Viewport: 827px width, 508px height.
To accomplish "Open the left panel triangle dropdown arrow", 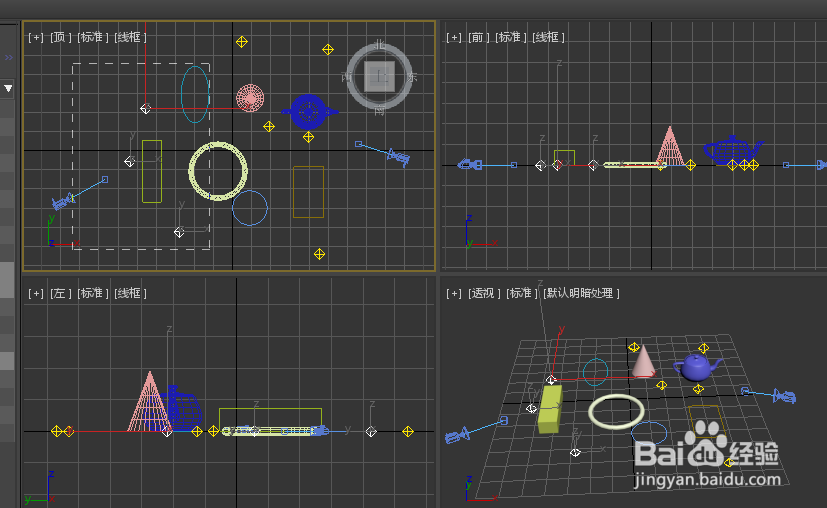I will (x=8, y=89).
